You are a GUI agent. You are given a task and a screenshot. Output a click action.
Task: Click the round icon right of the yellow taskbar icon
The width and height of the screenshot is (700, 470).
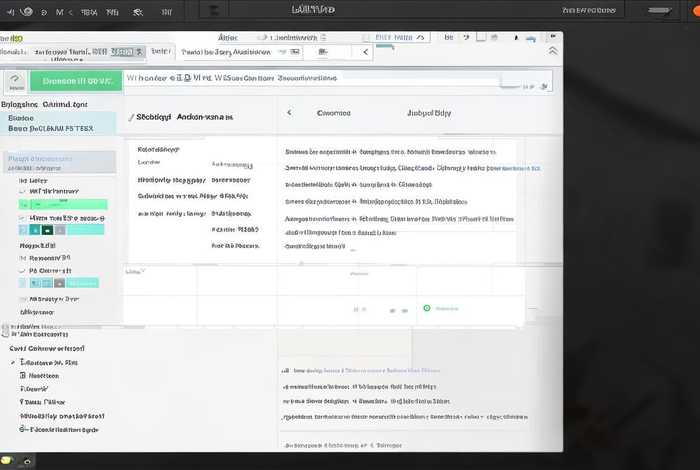[27, 461]
